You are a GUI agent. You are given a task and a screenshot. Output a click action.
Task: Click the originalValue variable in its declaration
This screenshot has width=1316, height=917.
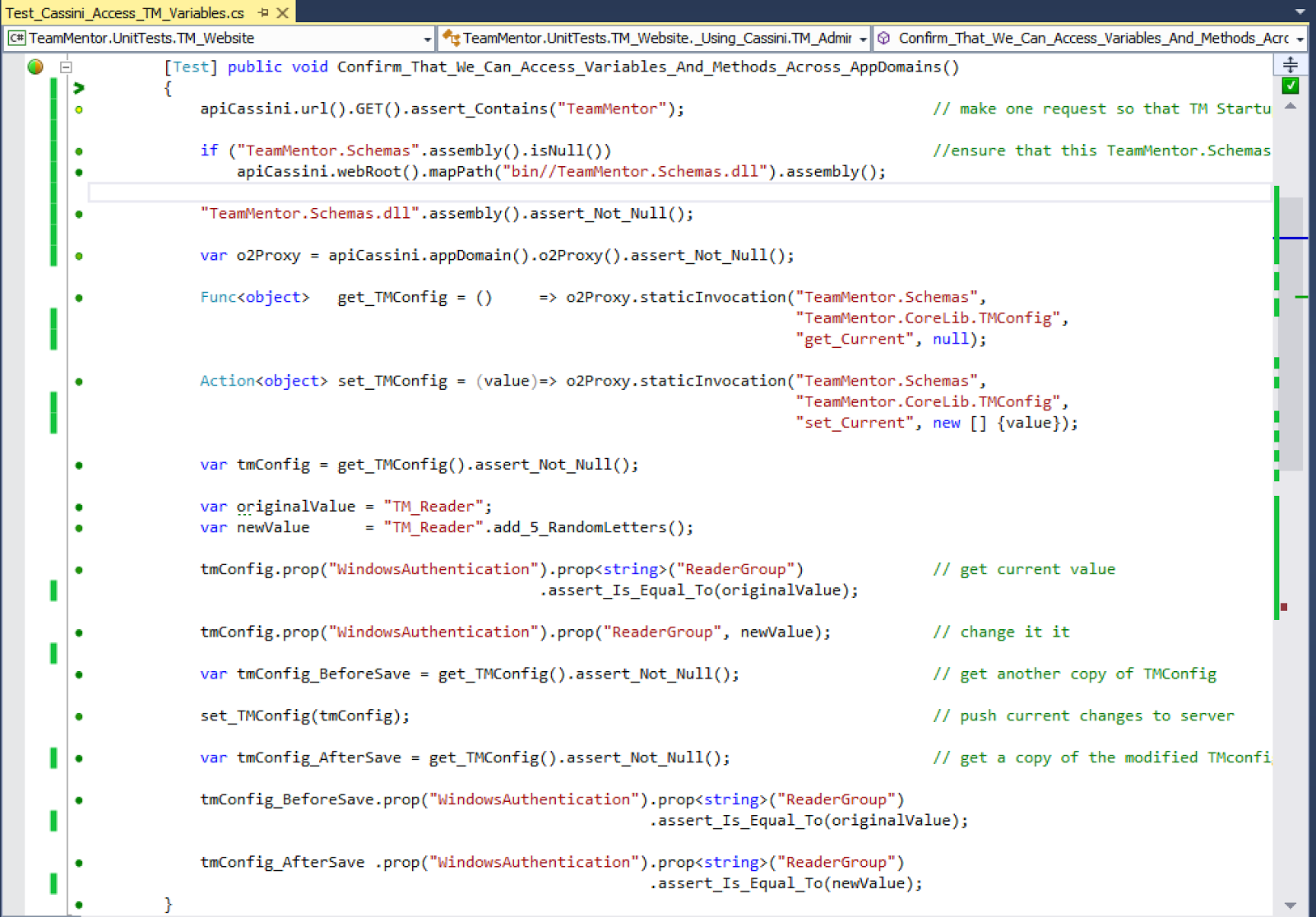pyautogui.click(x=296, y=507)
